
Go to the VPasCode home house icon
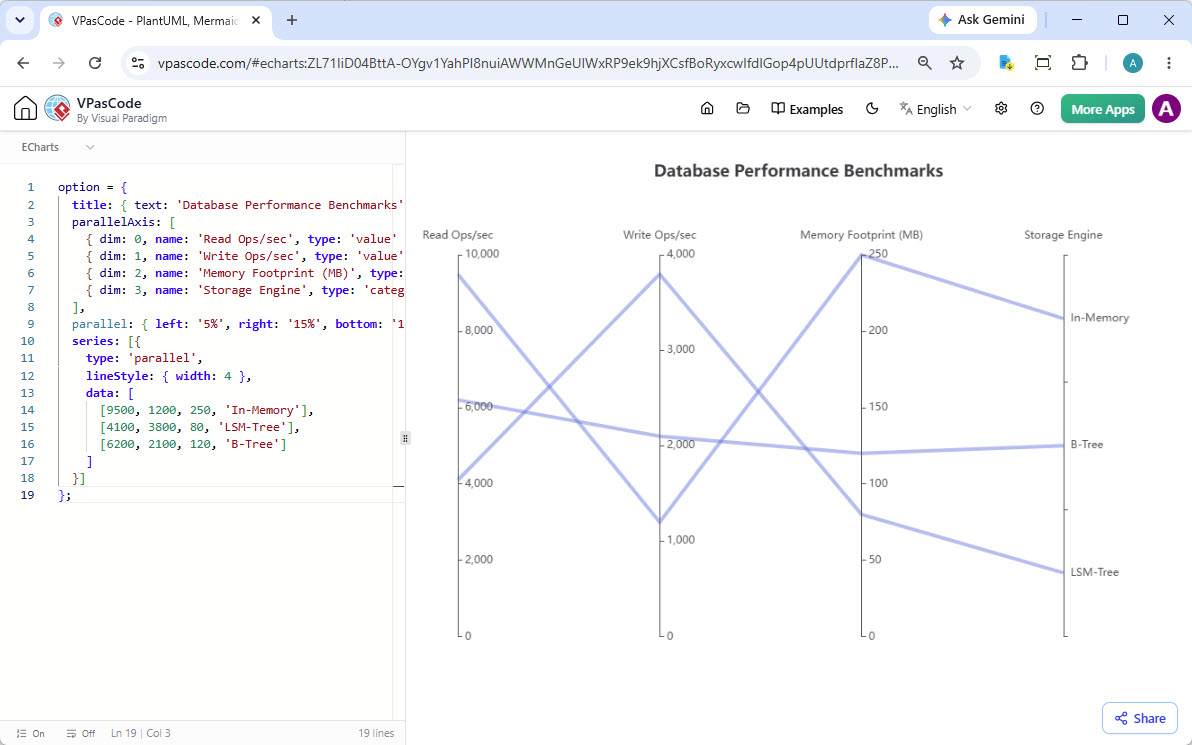pyautogui.click(x=25, y=109)
